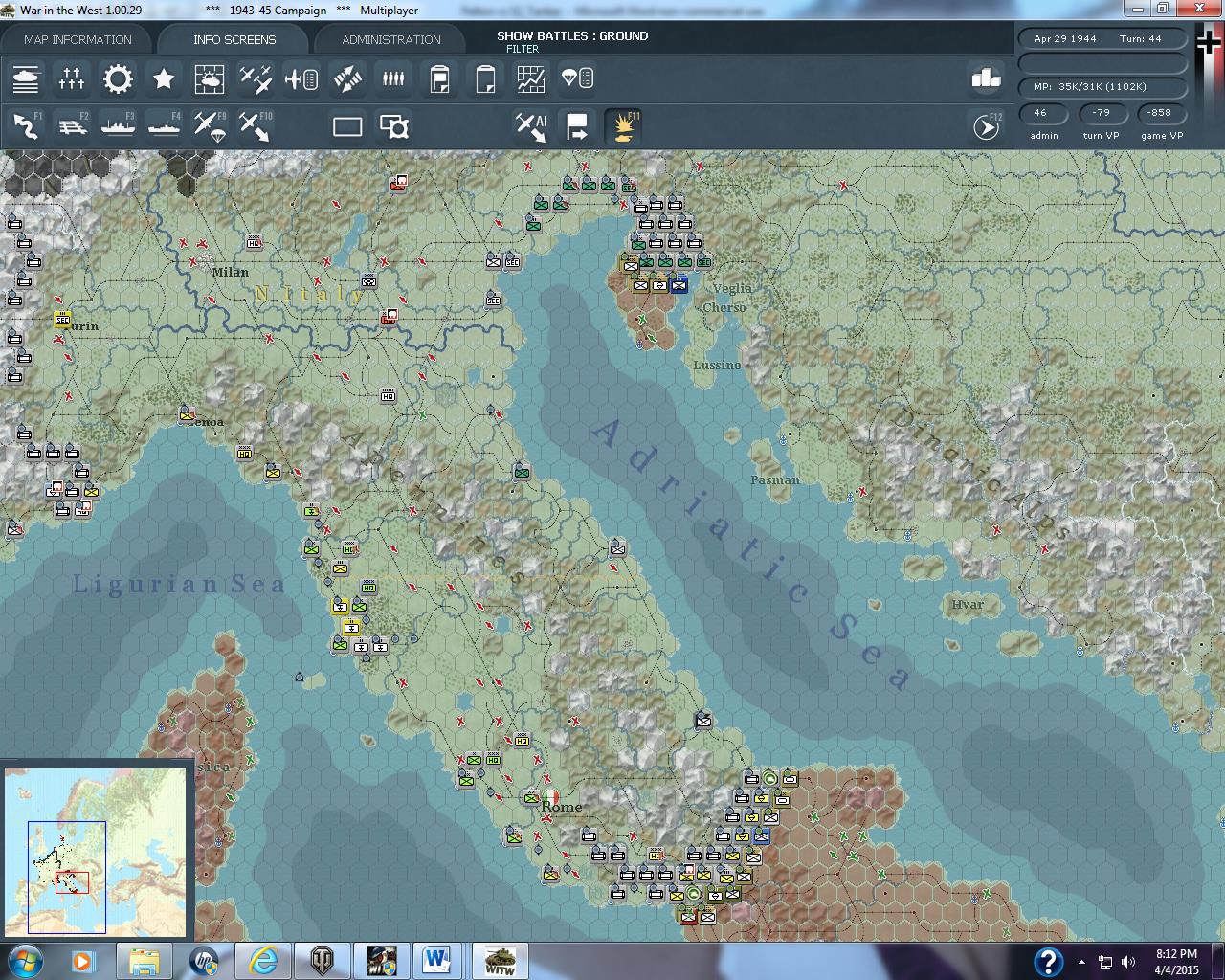The width and height of the screenshot is (1225, 980).
Task: Open the Windows Start button
Action: click(x=26, y=961)
